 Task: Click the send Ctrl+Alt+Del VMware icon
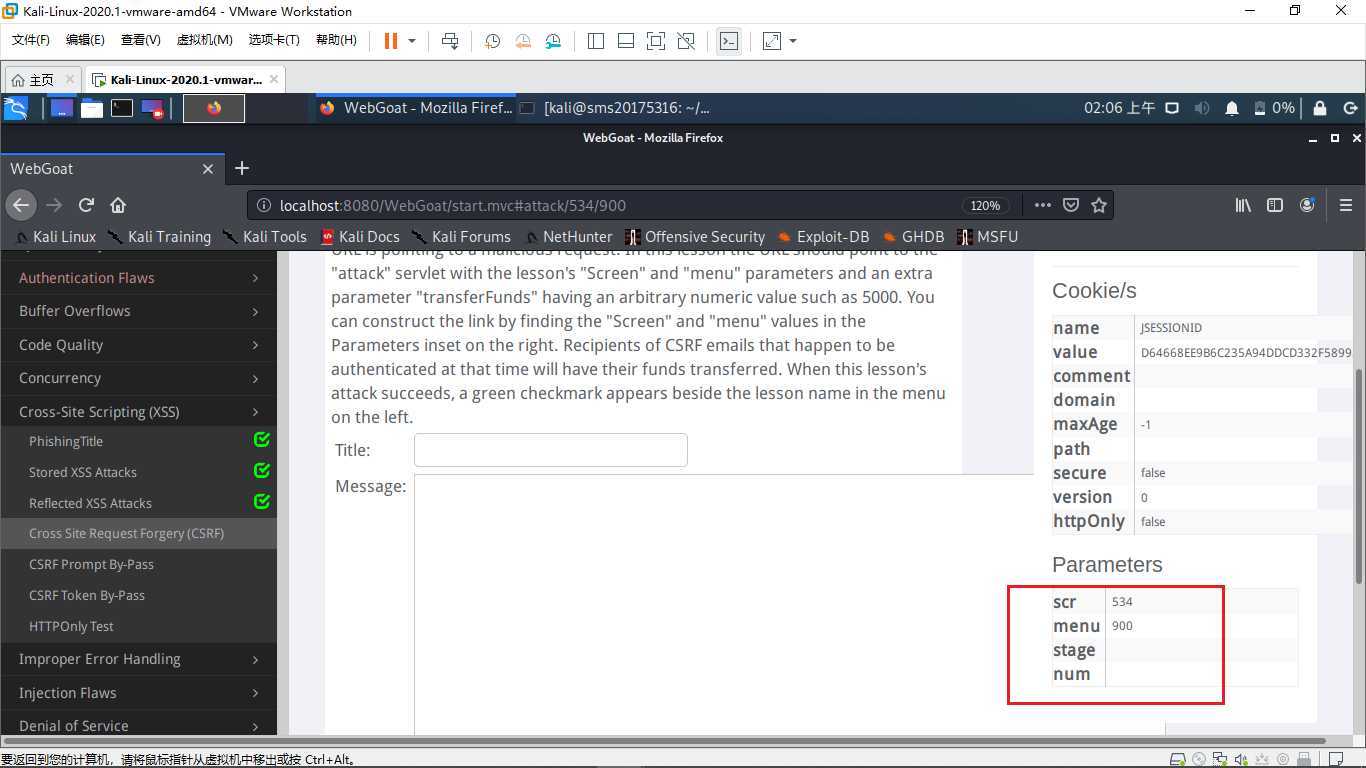[x=450, y=41]
